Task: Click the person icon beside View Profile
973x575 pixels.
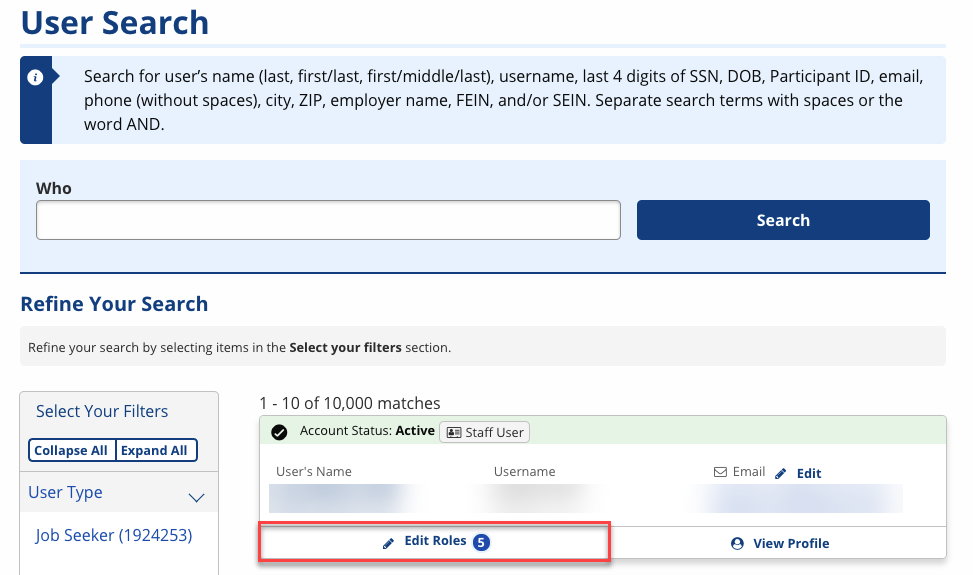Action: 738,543
